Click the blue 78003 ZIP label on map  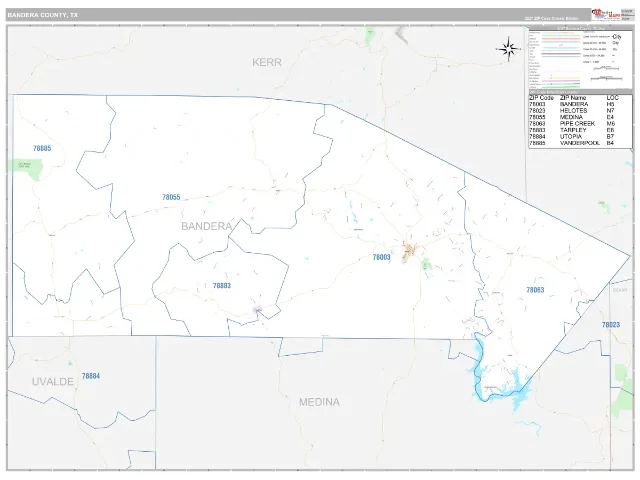click(x=381, y=257)
